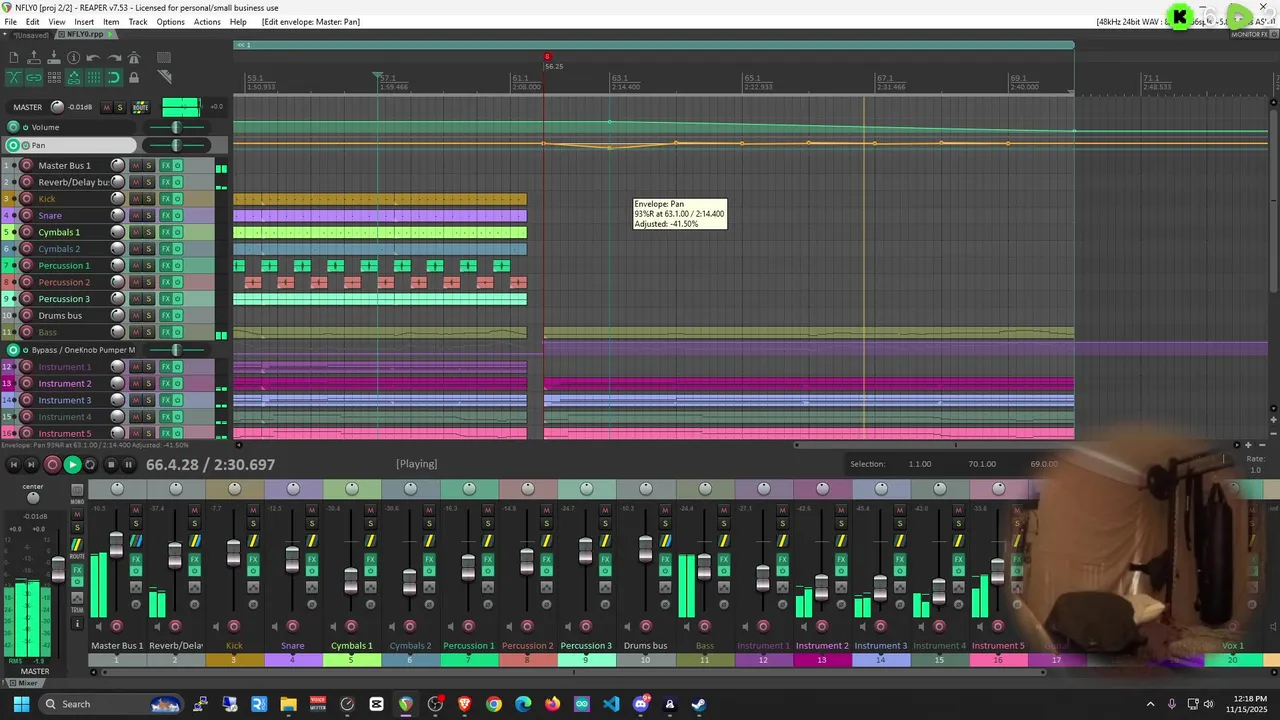This screenshot has height=720, width=1280.
Task: Toggle ripple editing icon
Action: [x=54, y=77]
